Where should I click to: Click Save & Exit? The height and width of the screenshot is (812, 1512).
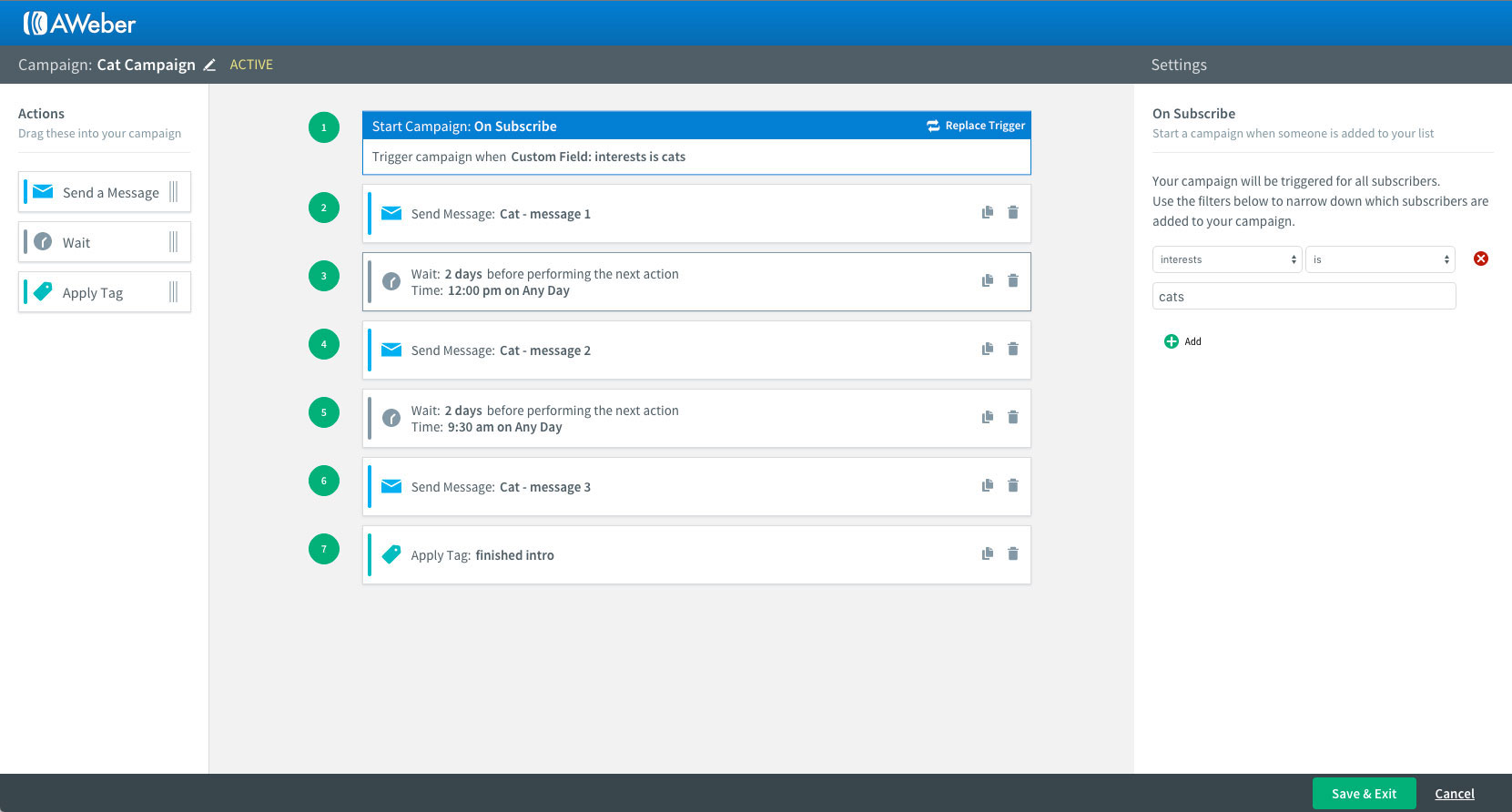point(1364,794)
